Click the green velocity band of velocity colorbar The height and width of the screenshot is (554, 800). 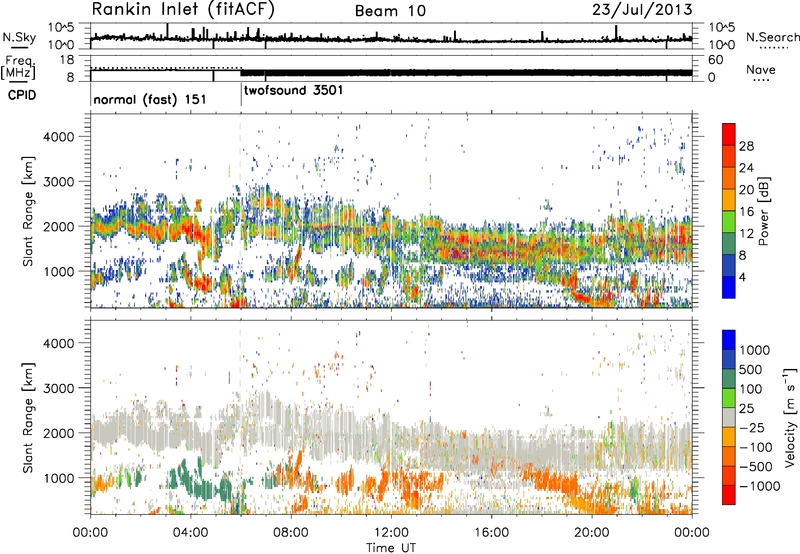pos(729,398)
